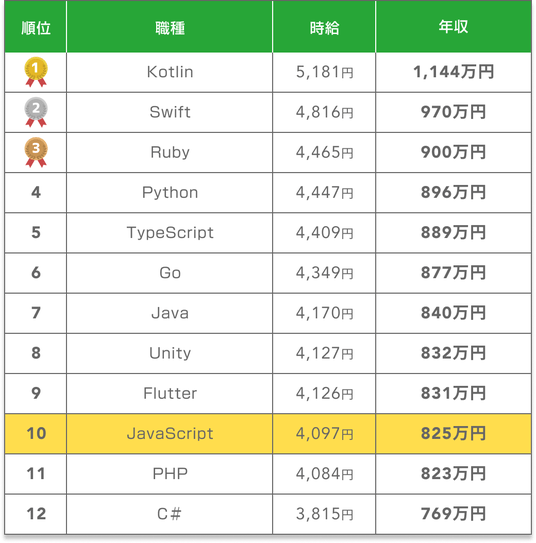This screenshot has width=536, height=543.
Task: Click the Swift language cell
Action: coord(170,112)
